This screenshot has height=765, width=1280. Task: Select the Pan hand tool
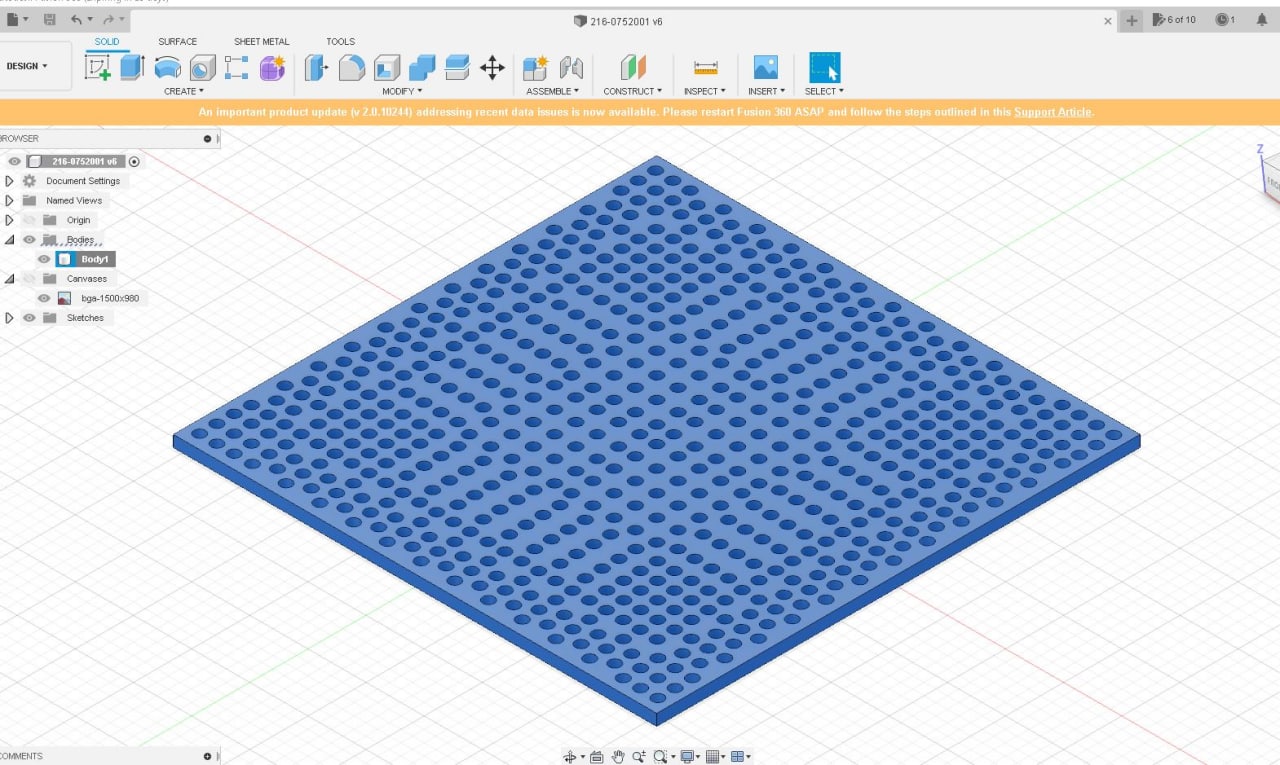pyautogui.click(x=618, y=757)
